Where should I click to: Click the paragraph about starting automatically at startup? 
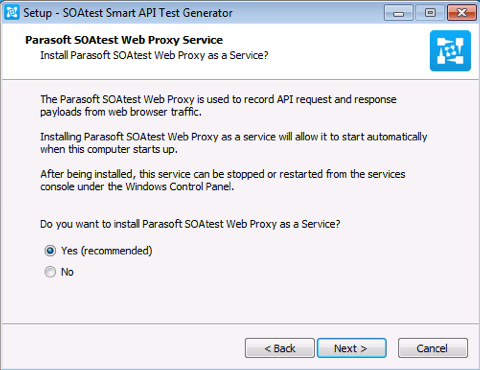tap(234, 143)
